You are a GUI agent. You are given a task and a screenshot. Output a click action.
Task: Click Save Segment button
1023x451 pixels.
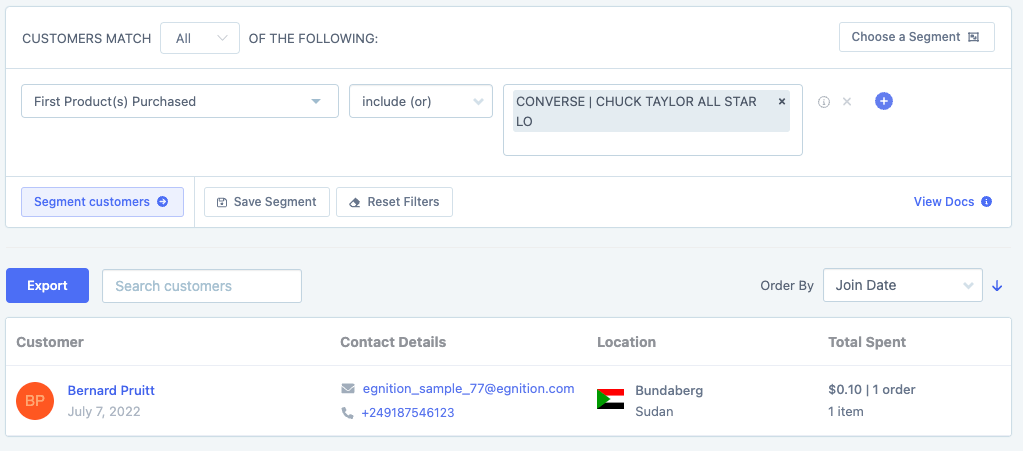coord(266,202)
